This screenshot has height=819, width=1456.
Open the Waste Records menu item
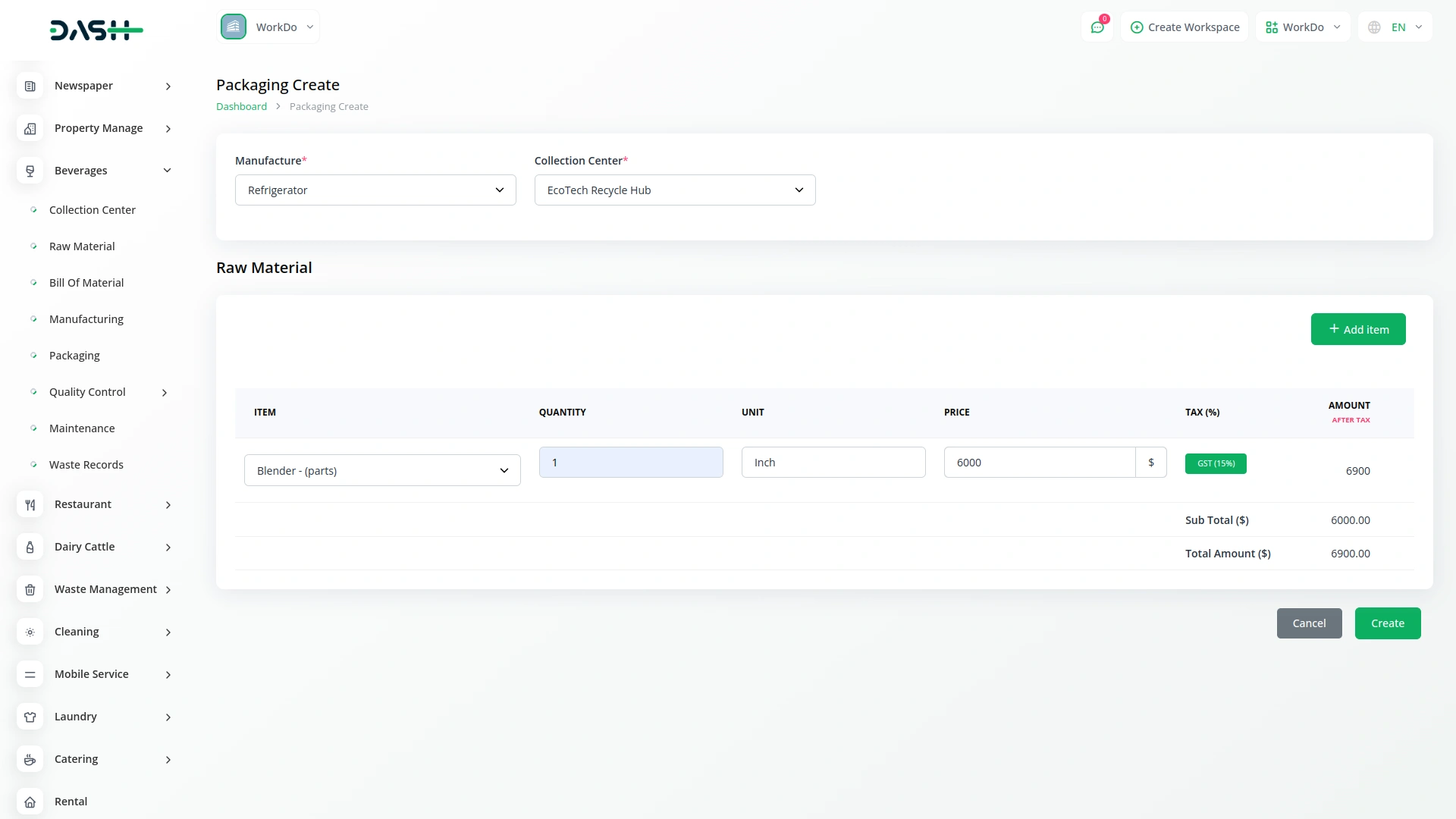(86, 465)
